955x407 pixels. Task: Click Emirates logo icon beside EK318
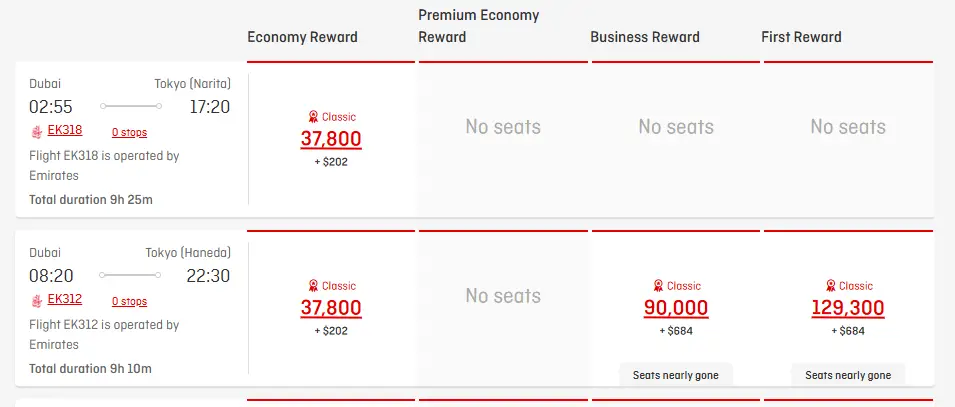tap(38, 131)
